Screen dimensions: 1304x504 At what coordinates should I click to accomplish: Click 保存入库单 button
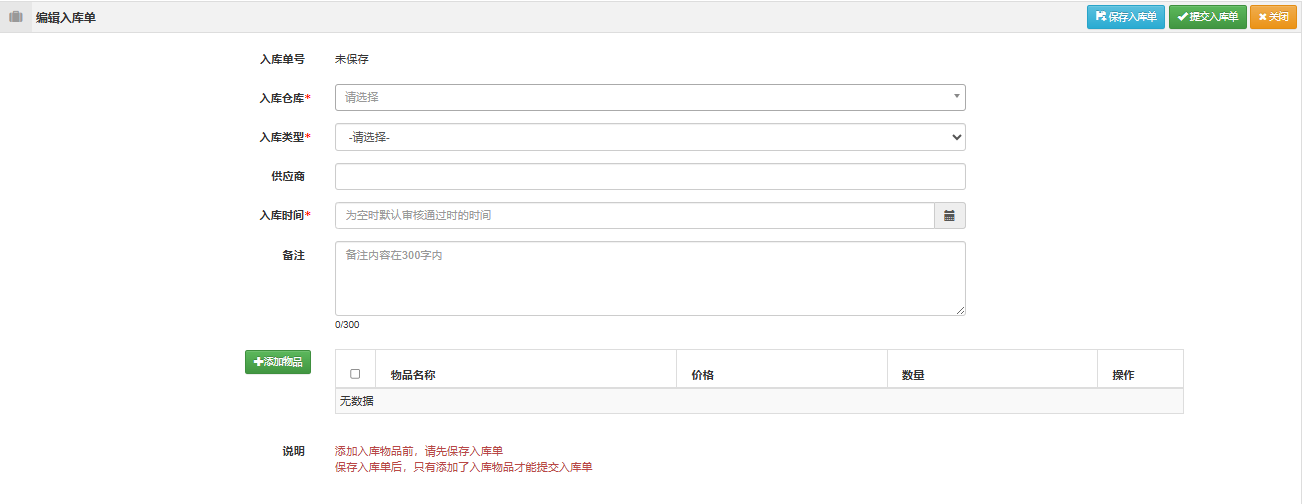(x=1126, y=17)
